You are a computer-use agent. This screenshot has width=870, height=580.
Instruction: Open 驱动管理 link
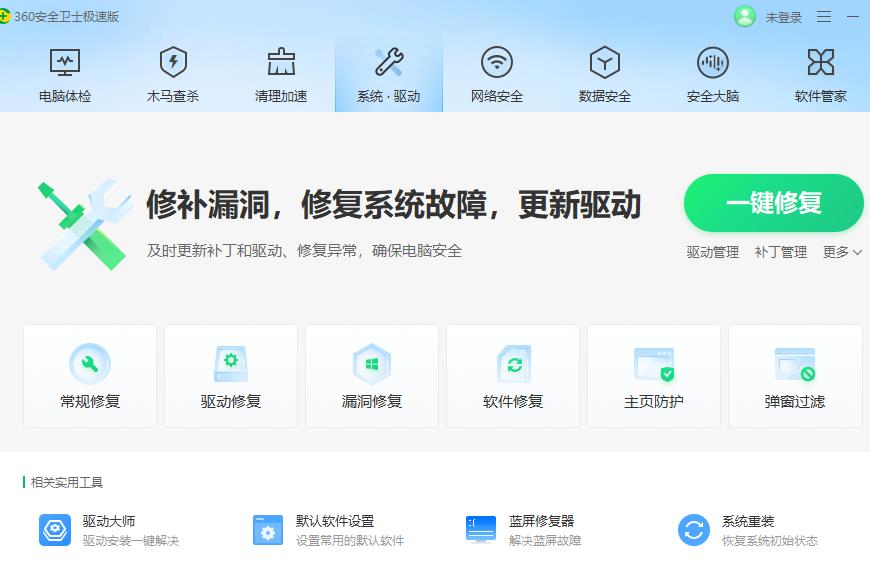pyautogui.click(x=712, y=252)
